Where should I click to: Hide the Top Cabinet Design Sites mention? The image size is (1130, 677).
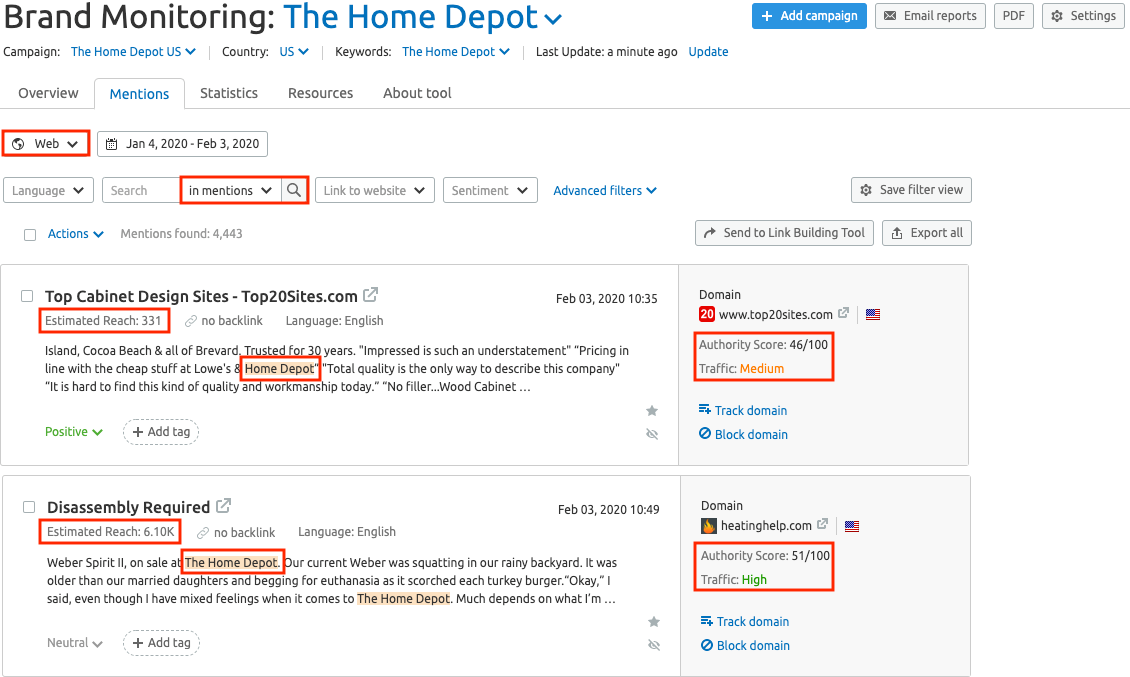[x=652, y=434]
